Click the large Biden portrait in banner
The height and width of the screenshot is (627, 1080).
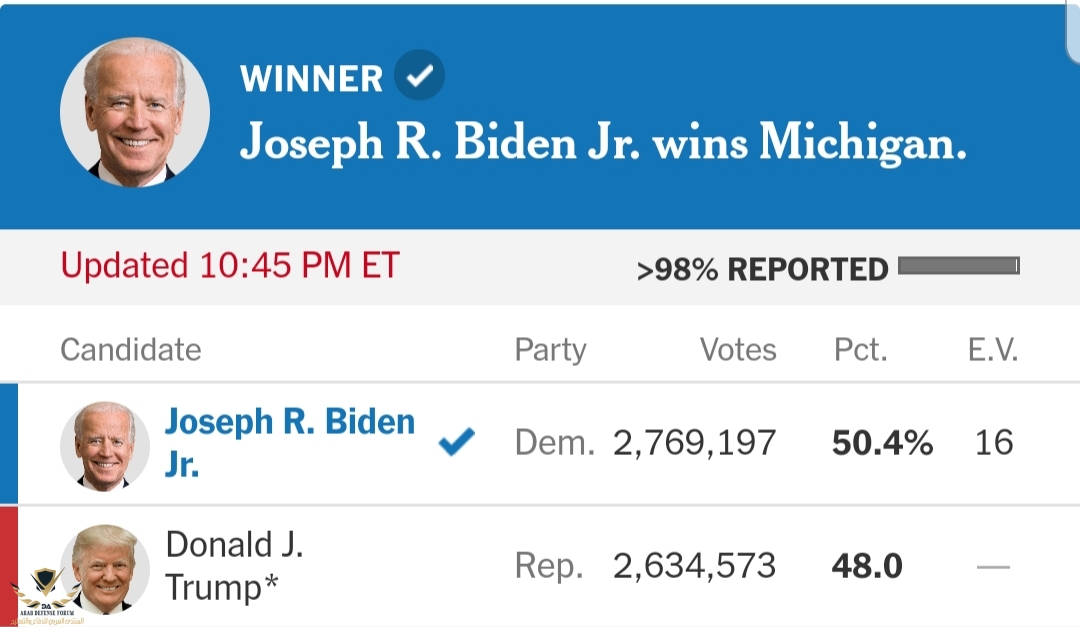(135, 112)
